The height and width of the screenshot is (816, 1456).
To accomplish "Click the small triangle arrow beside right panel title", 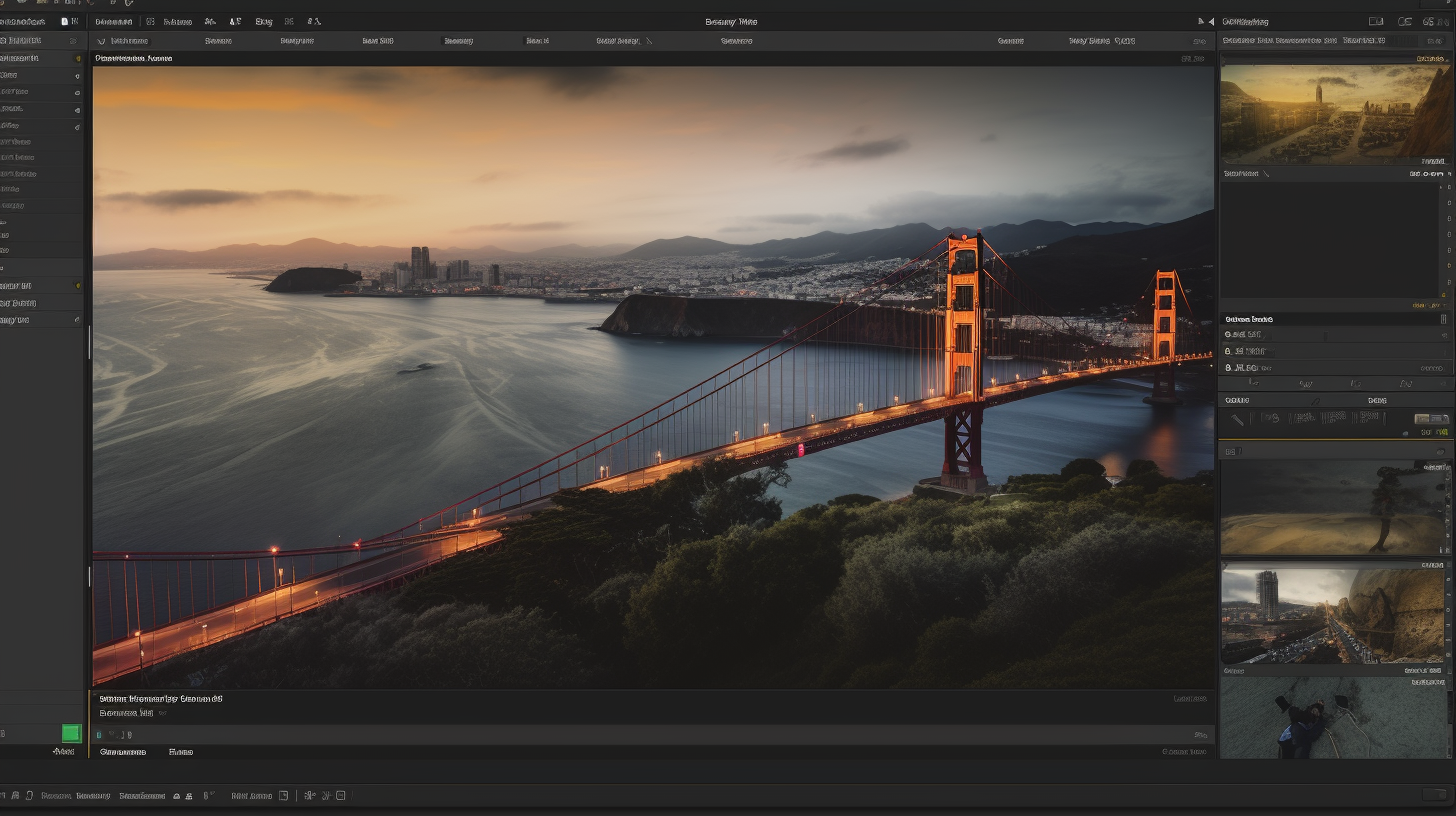I will click(1211, 21).
